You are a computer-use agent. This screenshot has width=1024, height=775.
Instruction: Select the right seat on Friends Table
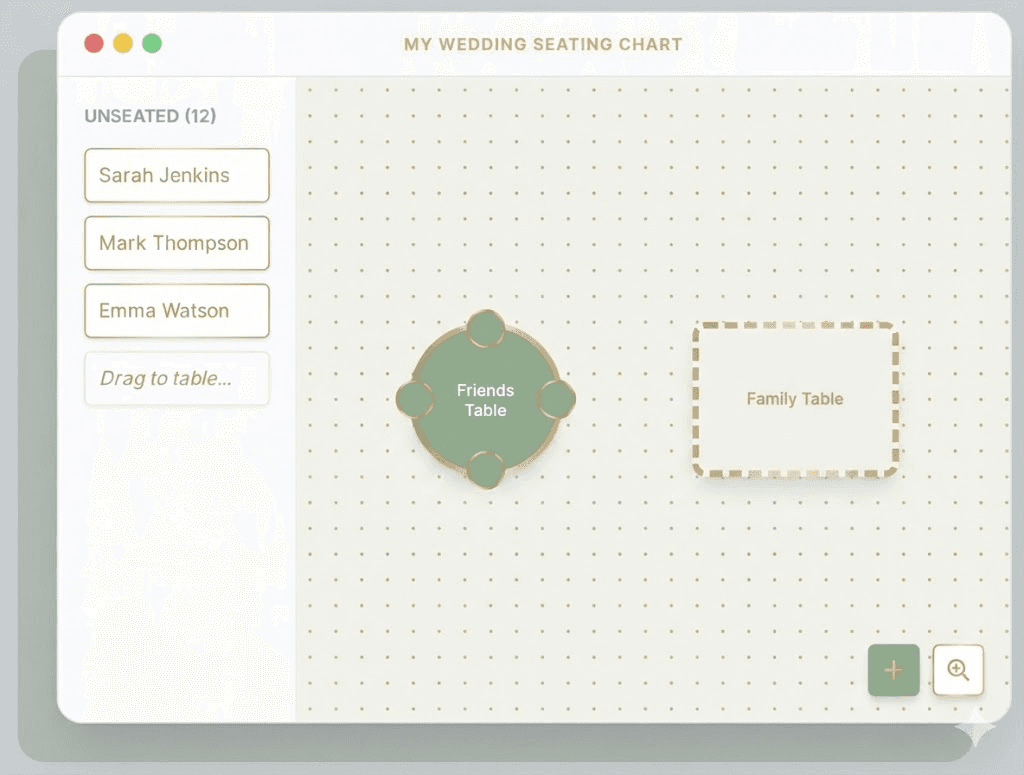point(556,398)
